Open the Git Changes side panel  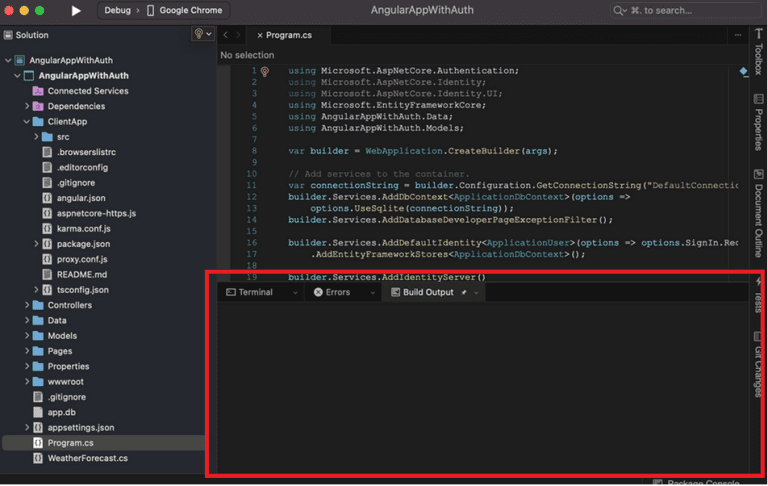tap(758, 364)
